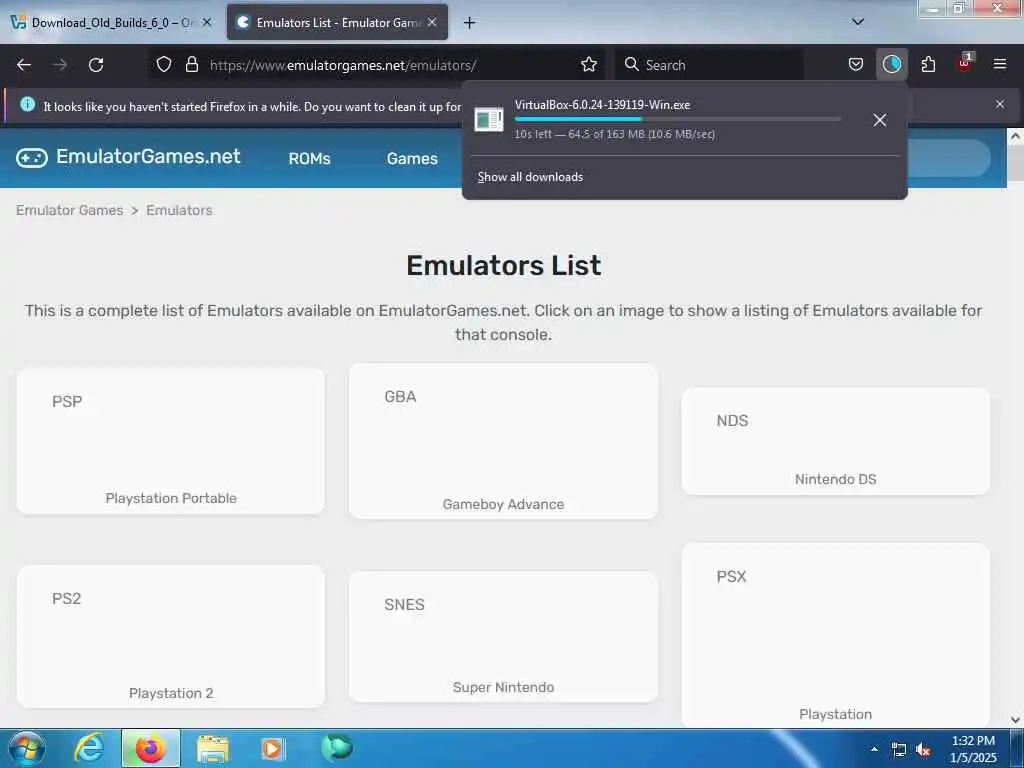Click the page scrollbar up arrow
Viewport: 1024px width, 768px height.
[x=1015, y=136]
